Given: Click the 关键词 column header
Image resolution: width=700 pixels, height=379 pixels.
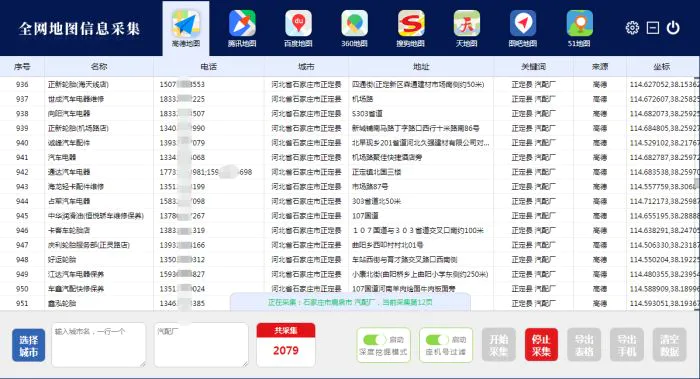Looking at the screenshot, I should coord(533,67).
